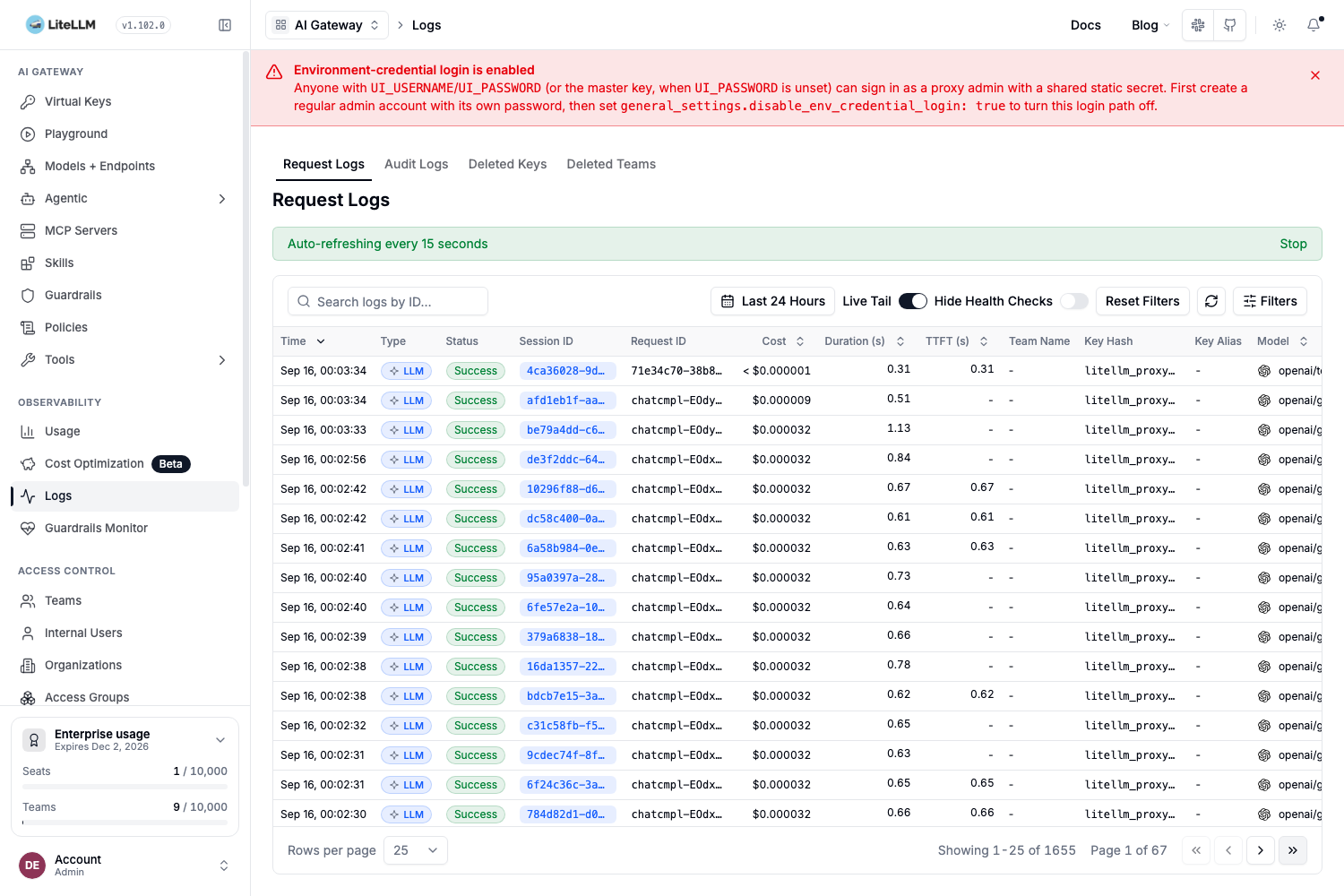Open Models + Endpoints page
This screenshot has width=1344, height=896.
[125, 166]
